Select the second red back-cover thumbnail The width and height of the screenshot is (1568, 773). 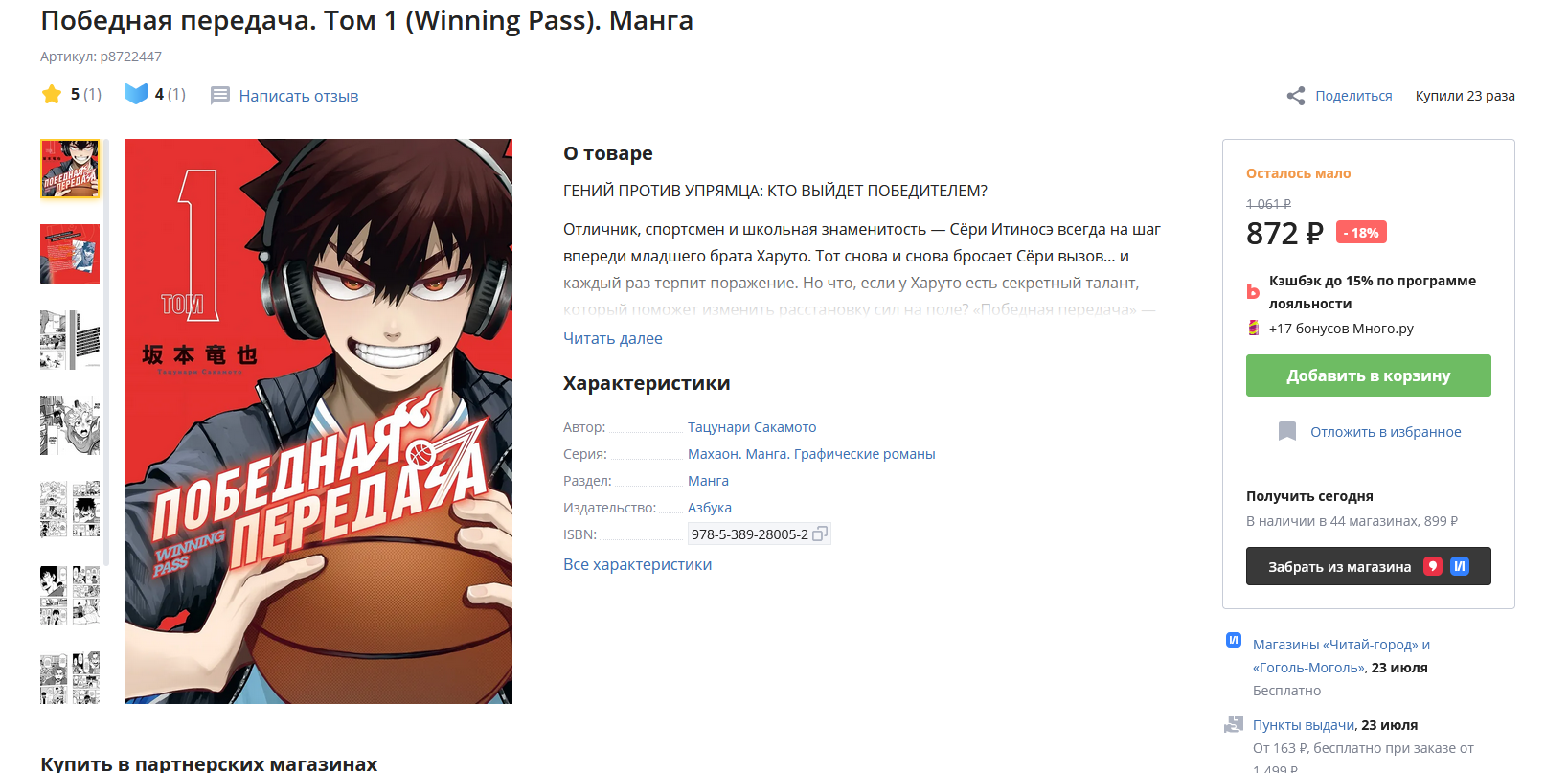point(70,254)
